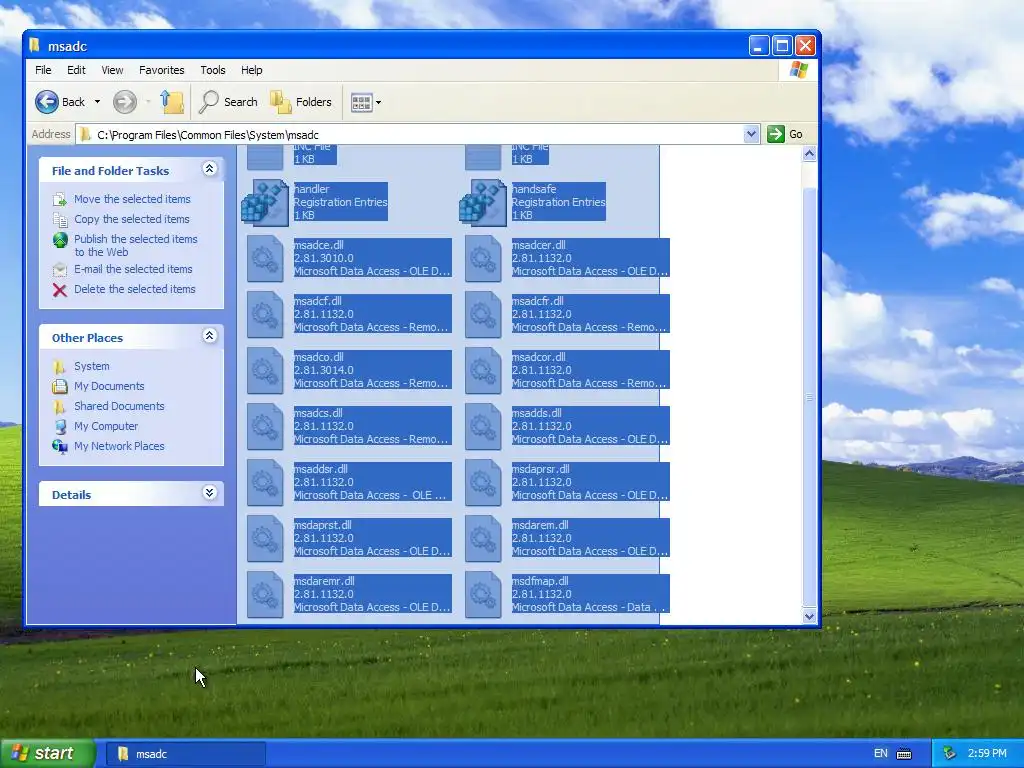This screenshot has width=1024, height=768.
Task: Expand the Address bar dropdown list
Action: (751, 135)
